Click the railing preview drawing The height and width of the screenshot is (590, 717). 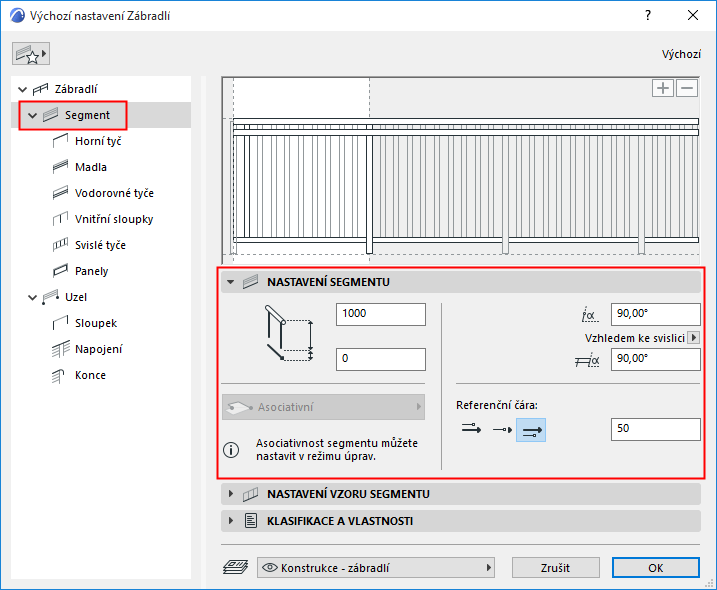(x=461, y=170)
